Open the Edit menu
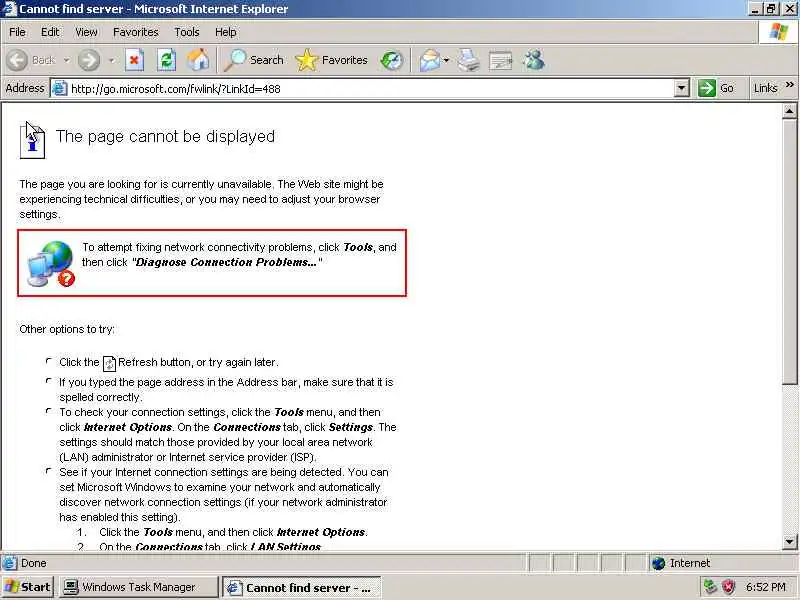The height and width of the screenshot is (600, 800). [x=50, y=32]
